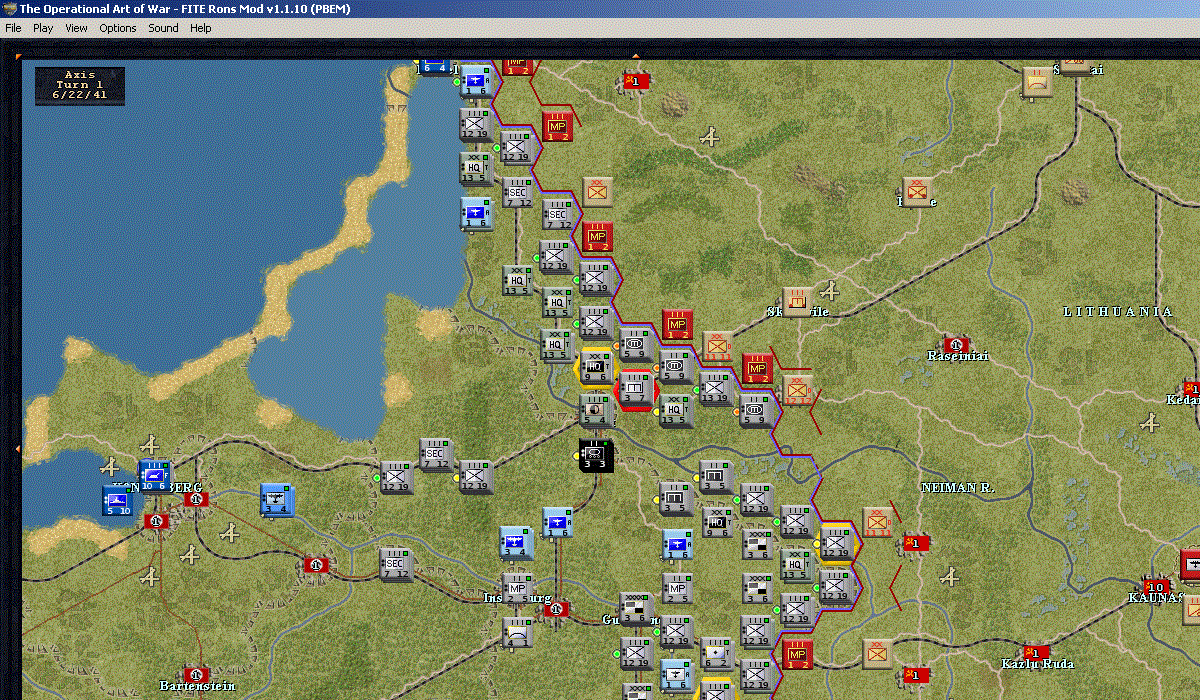Select the yellow-highlighted HQ 9 6 unit north of the black 3 3 unit
Image resolution: width=1200 pixels, height=700 pixels.
click(596, 365)
